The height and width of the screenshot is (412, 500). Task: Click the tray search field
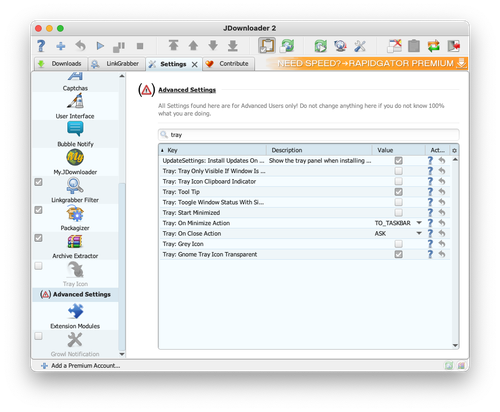309,135
